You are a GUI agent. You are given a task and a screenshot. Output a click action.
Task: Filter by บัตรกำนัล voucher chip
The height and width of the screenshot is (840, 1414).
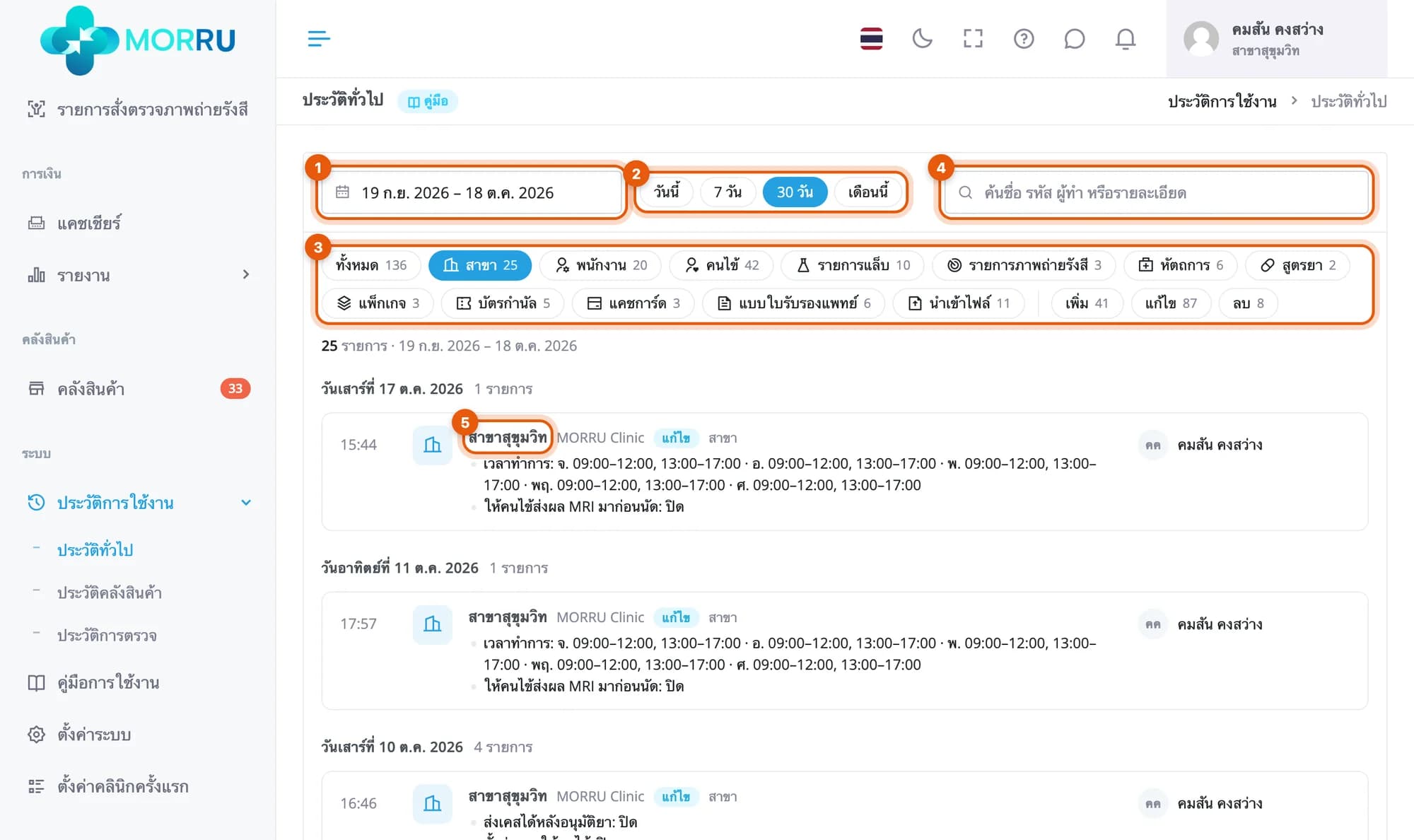point(503,303)
